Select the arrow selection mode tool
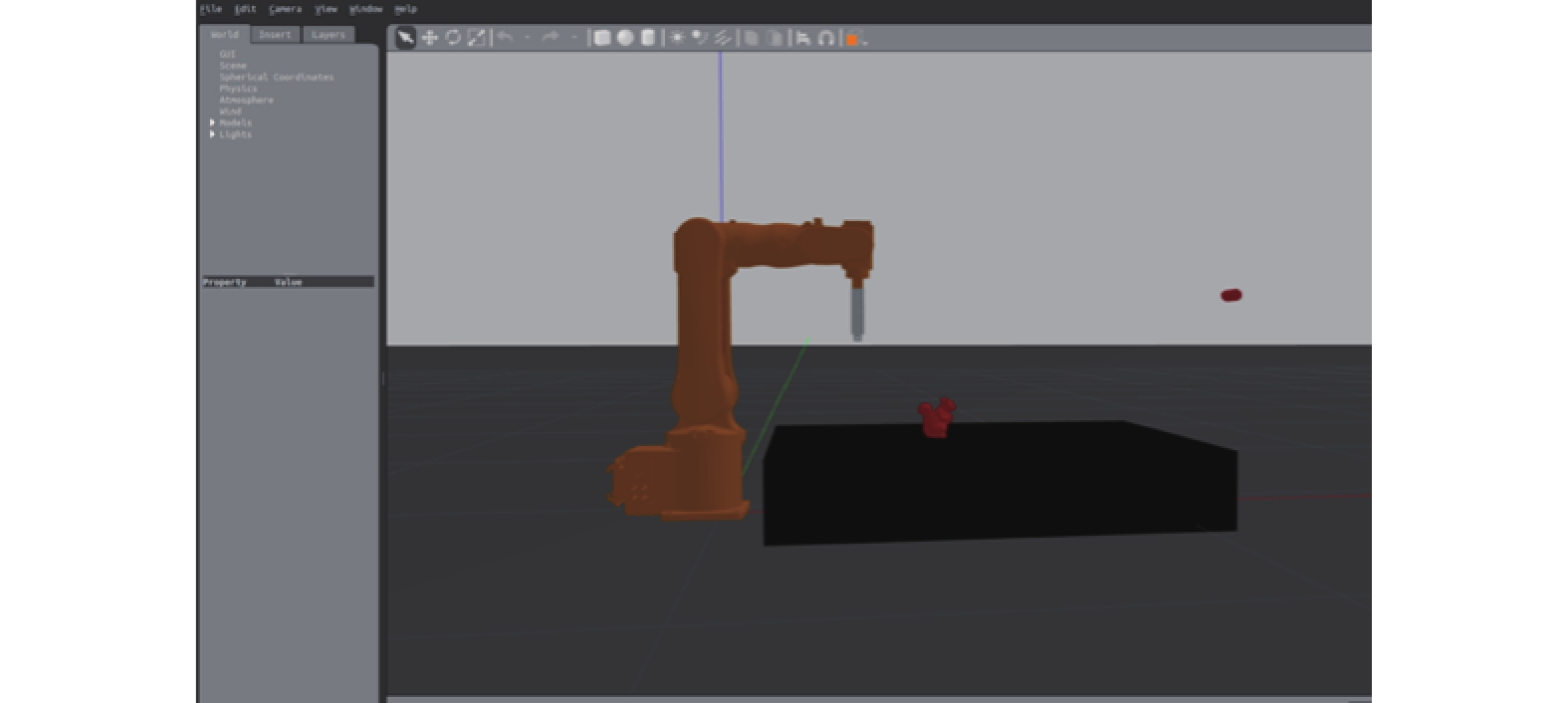 tap(405, 38)
